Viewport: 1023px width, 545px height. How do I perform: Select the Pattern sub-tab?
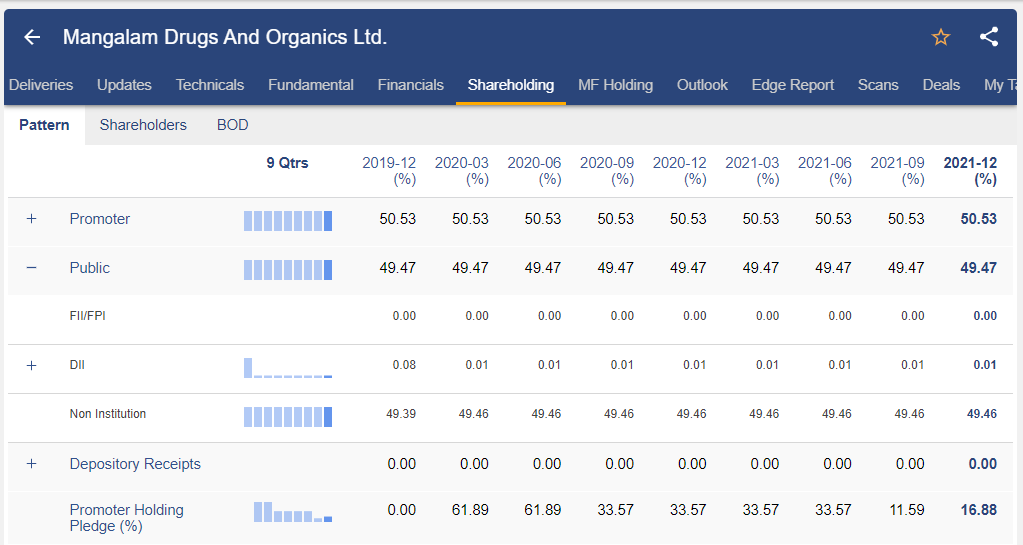44,125
